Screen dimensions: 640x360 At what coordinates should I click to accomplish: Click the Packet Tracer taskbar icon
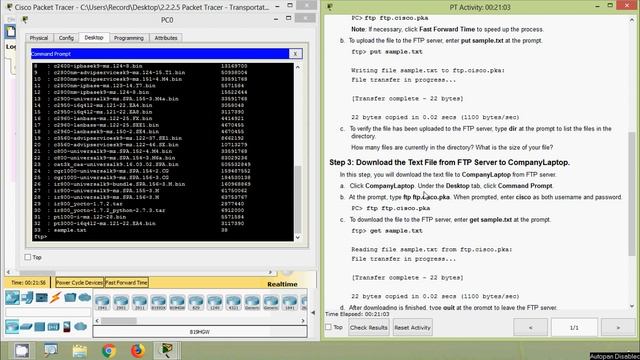(x=166, y=351)
